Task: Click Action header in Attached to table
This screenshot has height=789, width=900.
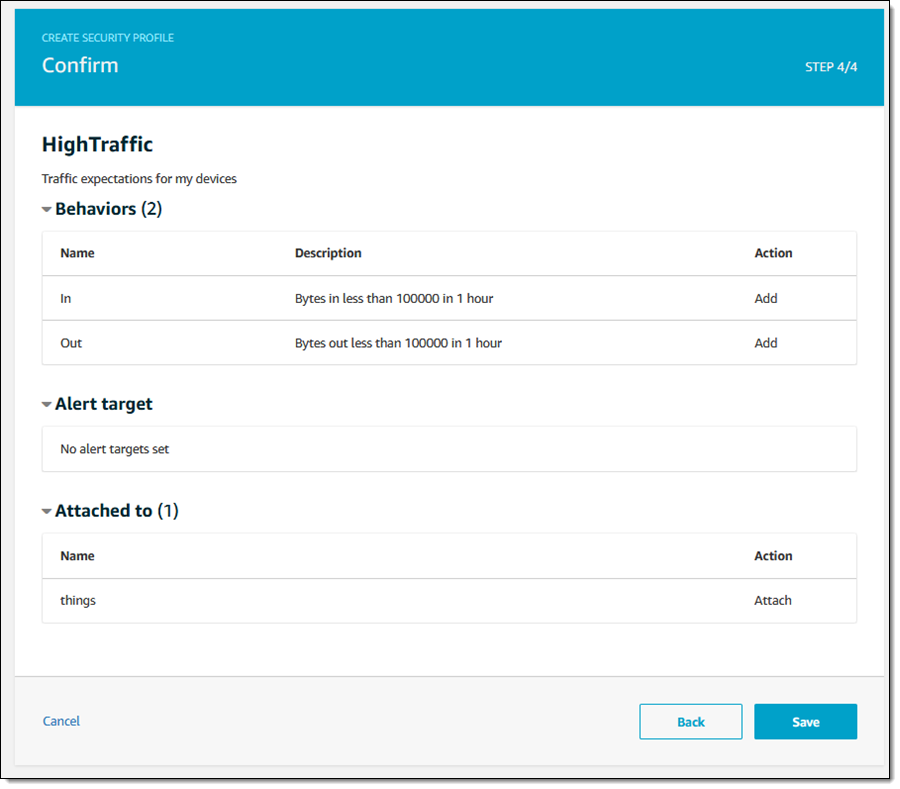Action: [x=773, y=556]
